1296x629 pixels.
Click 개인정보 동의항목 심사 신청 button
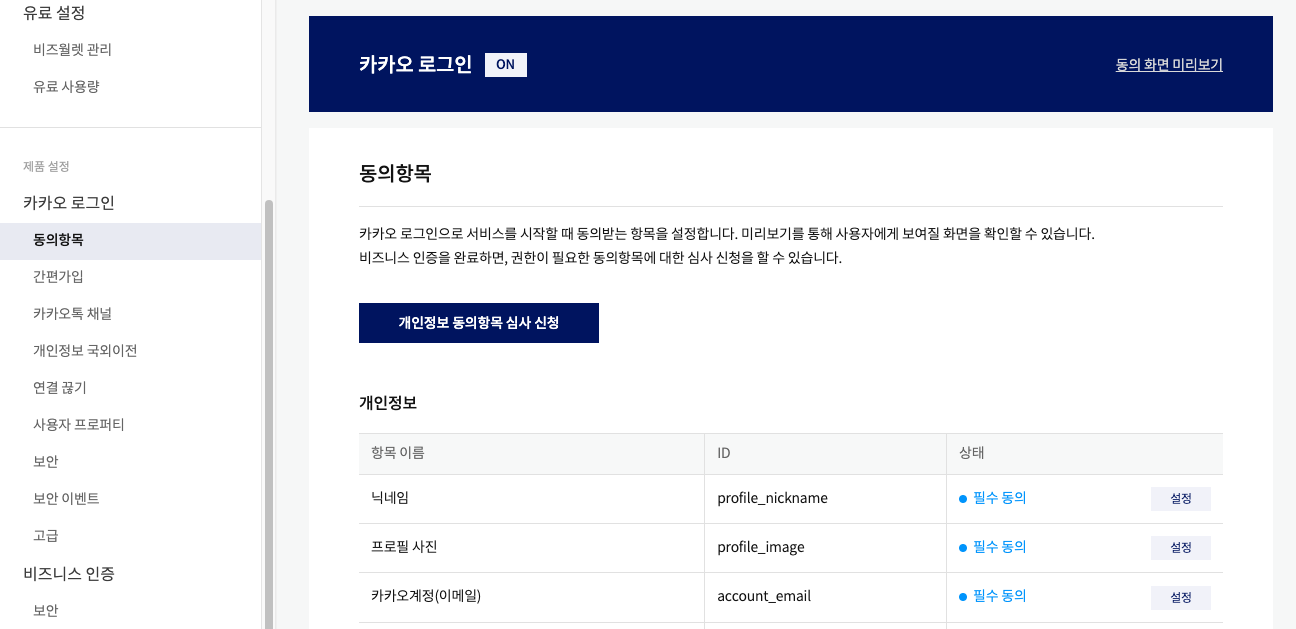pyautogui.click(x=479, y=323)
